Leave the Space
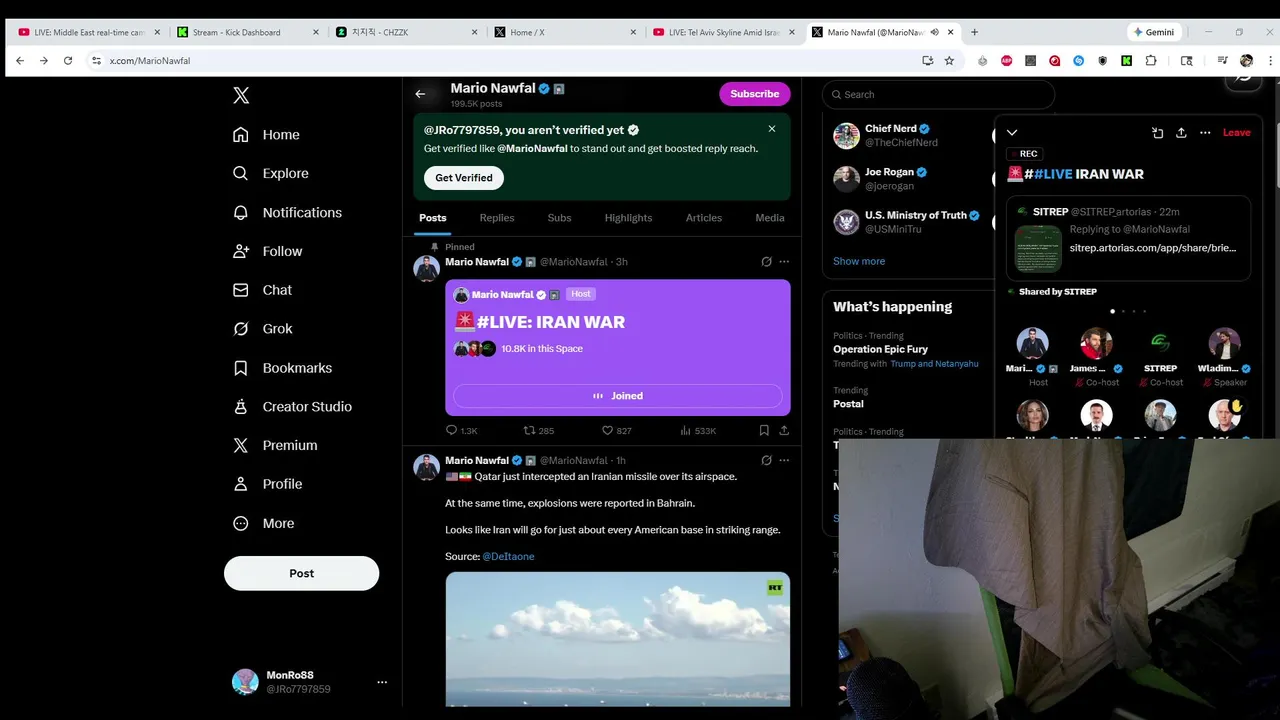The width and height of the screenshot is (1280, 720). pyautogui.click(x=1236, y=132)
